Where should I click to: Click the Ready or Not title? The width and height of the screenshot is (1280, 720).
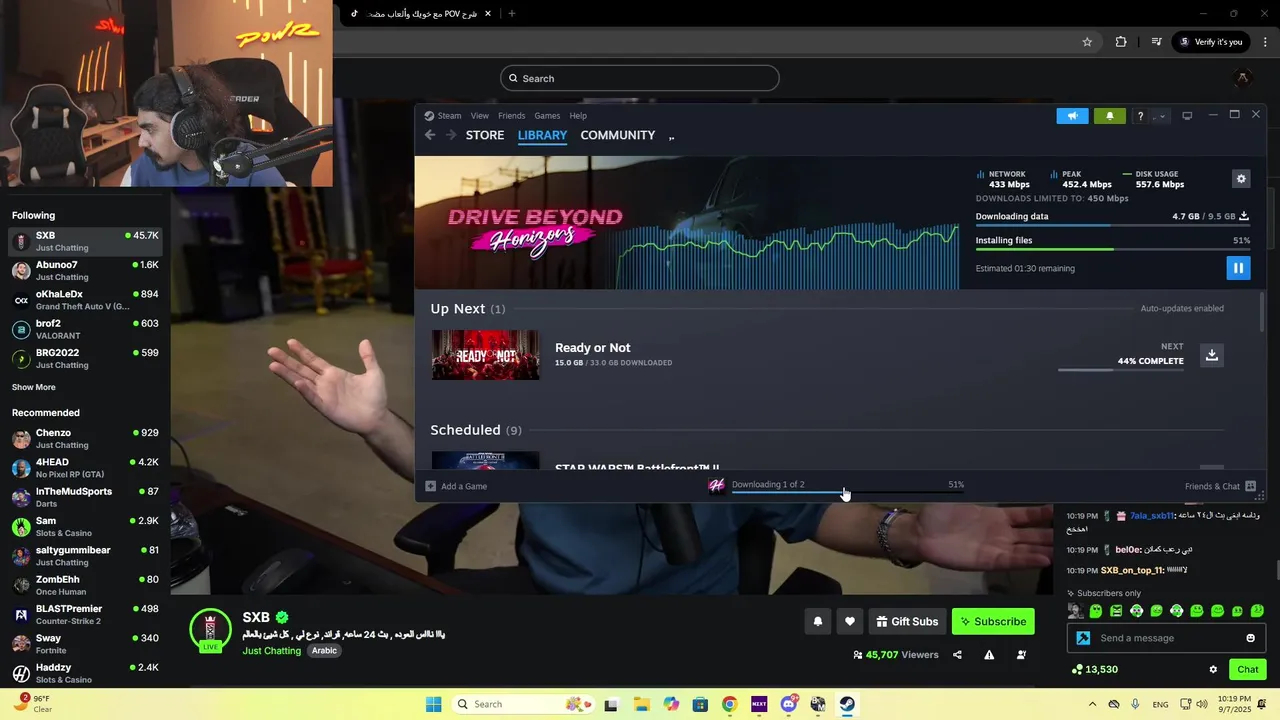(592, 348)
